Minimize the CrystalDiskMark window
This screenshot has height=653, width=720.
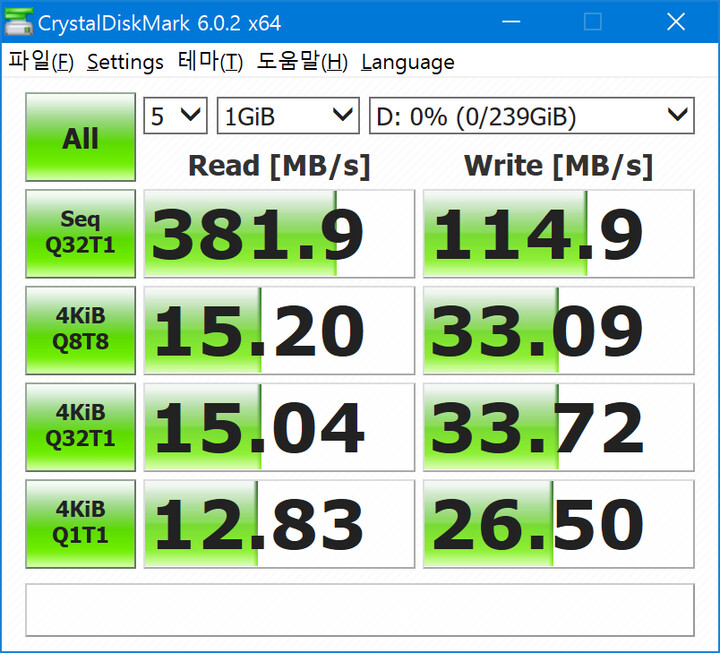pos(511,22)
